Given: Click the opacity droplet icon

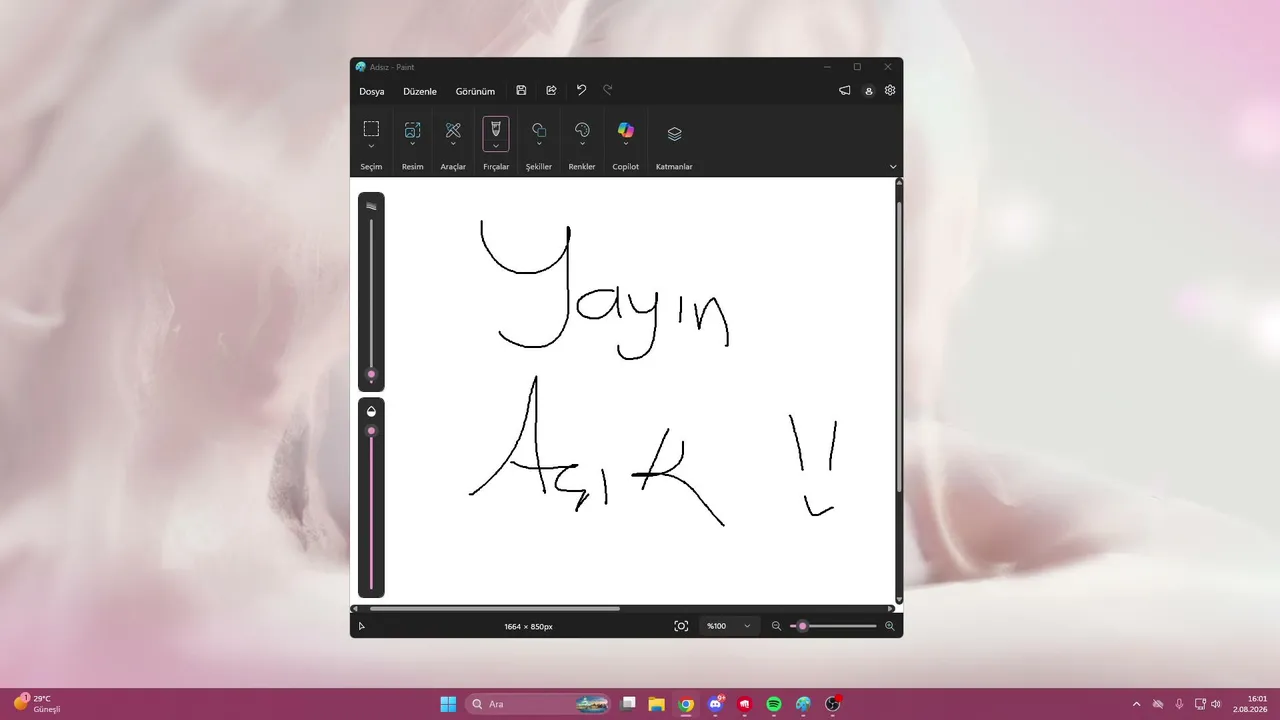Looking at the screenshot, I should (x=371, y=411).
